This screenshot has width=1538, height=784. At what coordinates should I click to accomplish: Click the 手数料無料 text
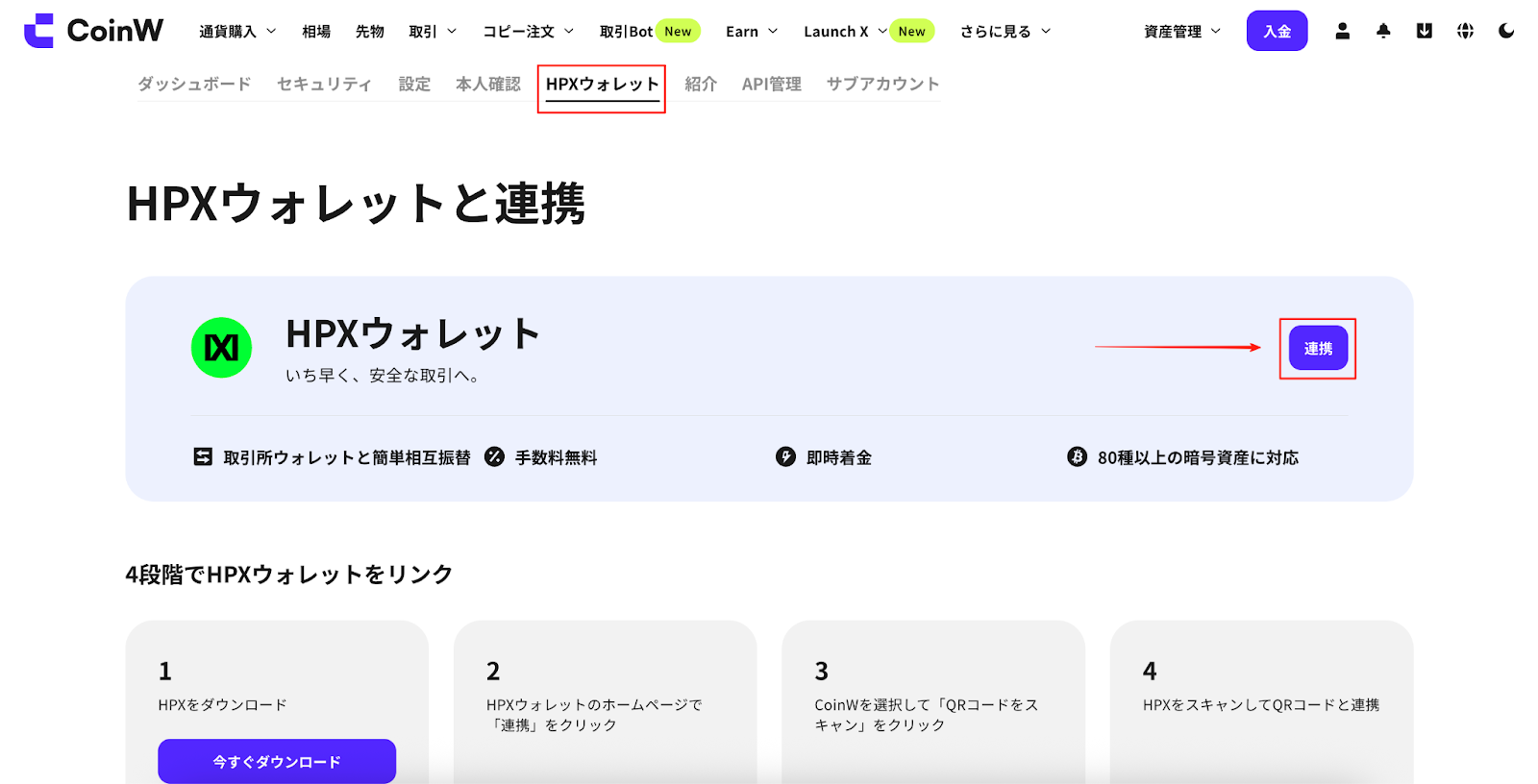coord(557,457)
